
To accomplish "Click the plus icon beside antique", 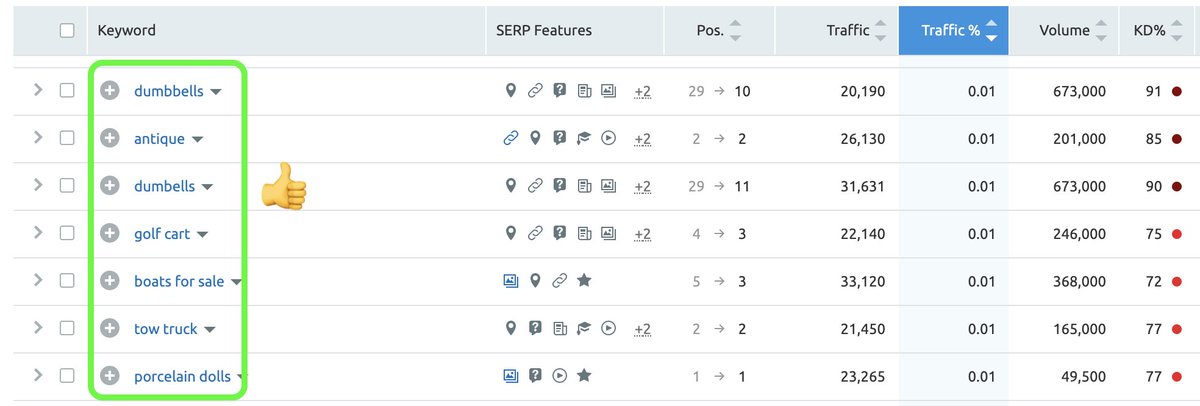I will (x=111, y=138).
